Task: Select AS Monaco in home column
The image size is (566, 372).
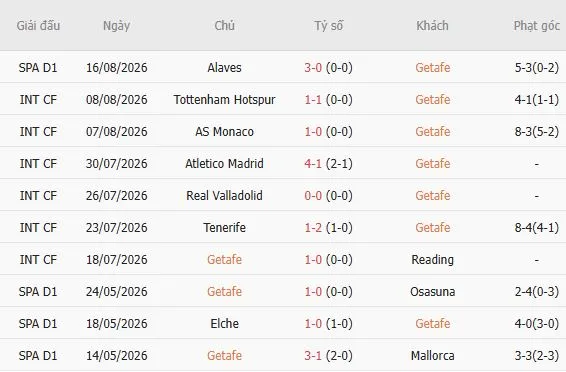Action: click(224, 132)
